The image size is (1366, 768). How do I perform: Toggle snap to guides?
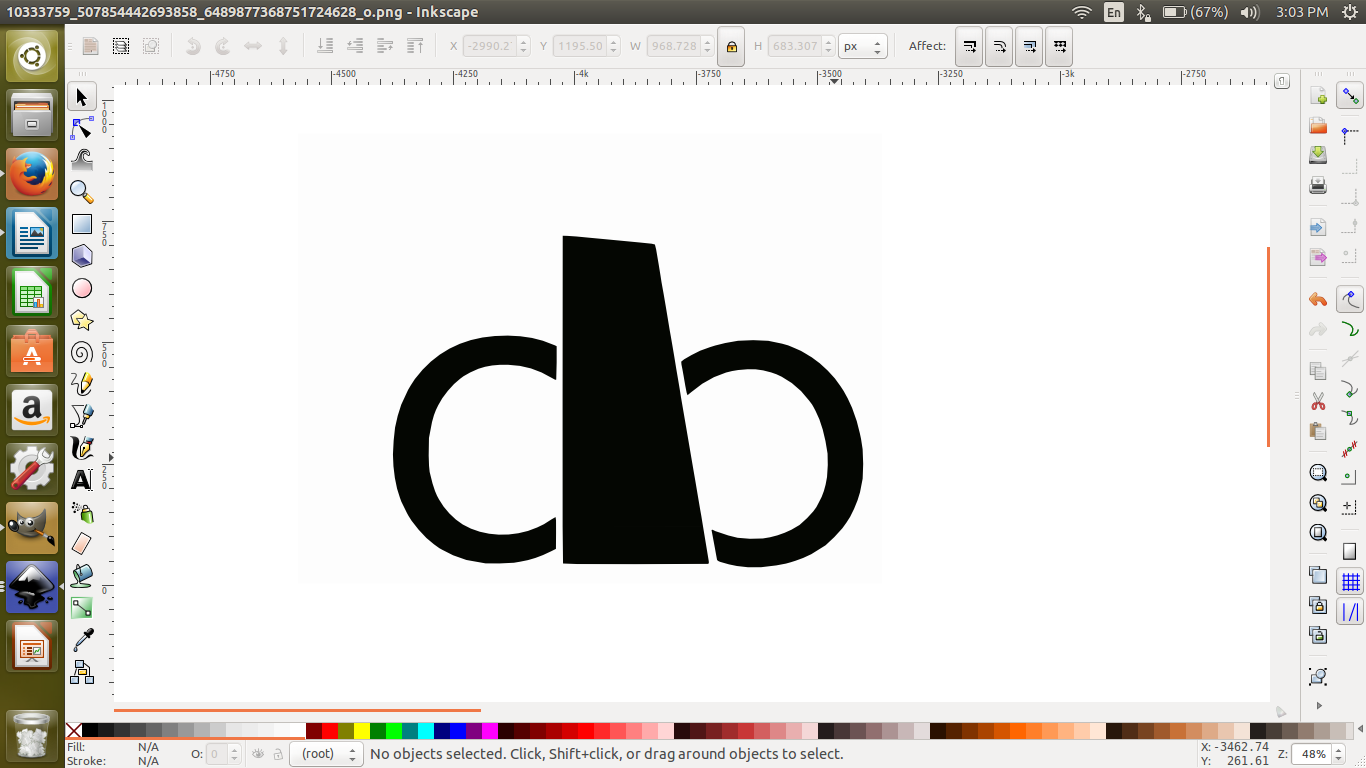[1351, 612]
